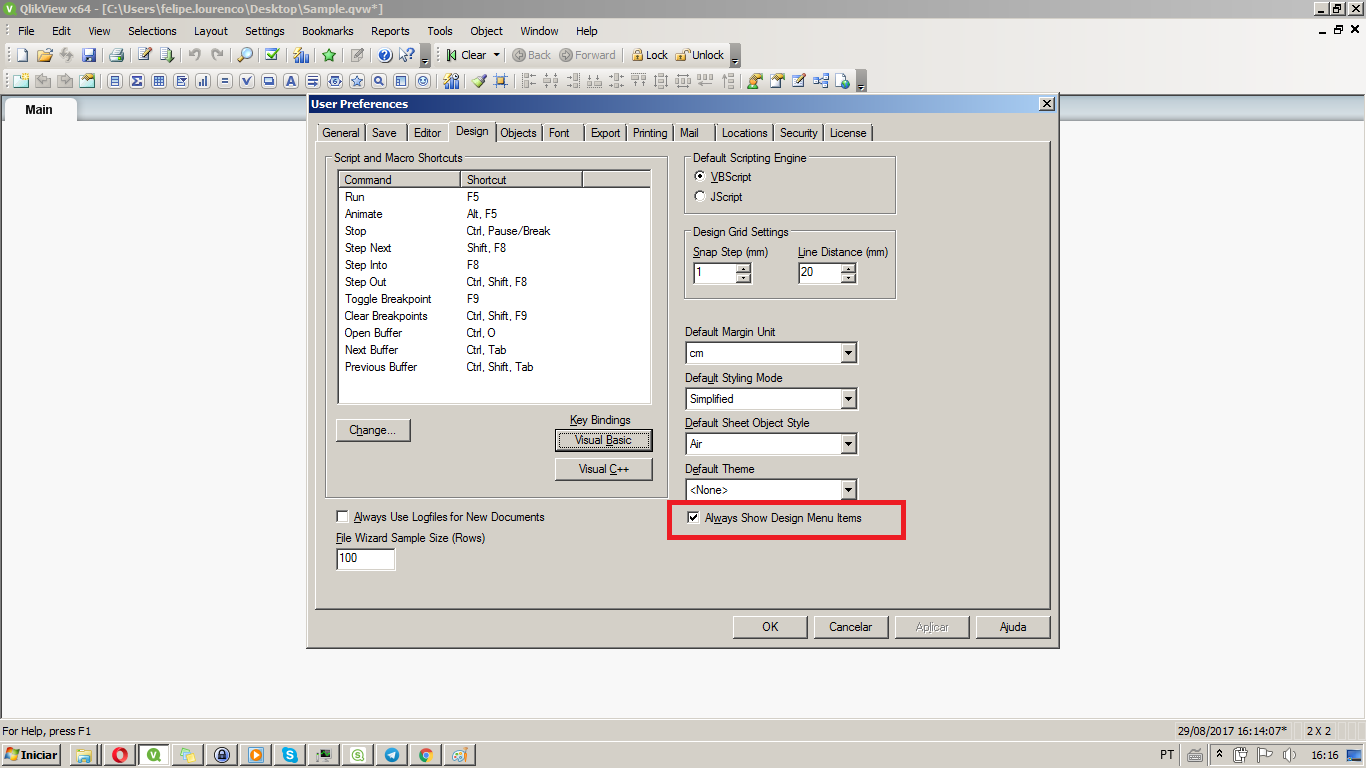Switch to the License preferences tab
This screenshot has height=768, width=1366.
(x=848, y=133)
